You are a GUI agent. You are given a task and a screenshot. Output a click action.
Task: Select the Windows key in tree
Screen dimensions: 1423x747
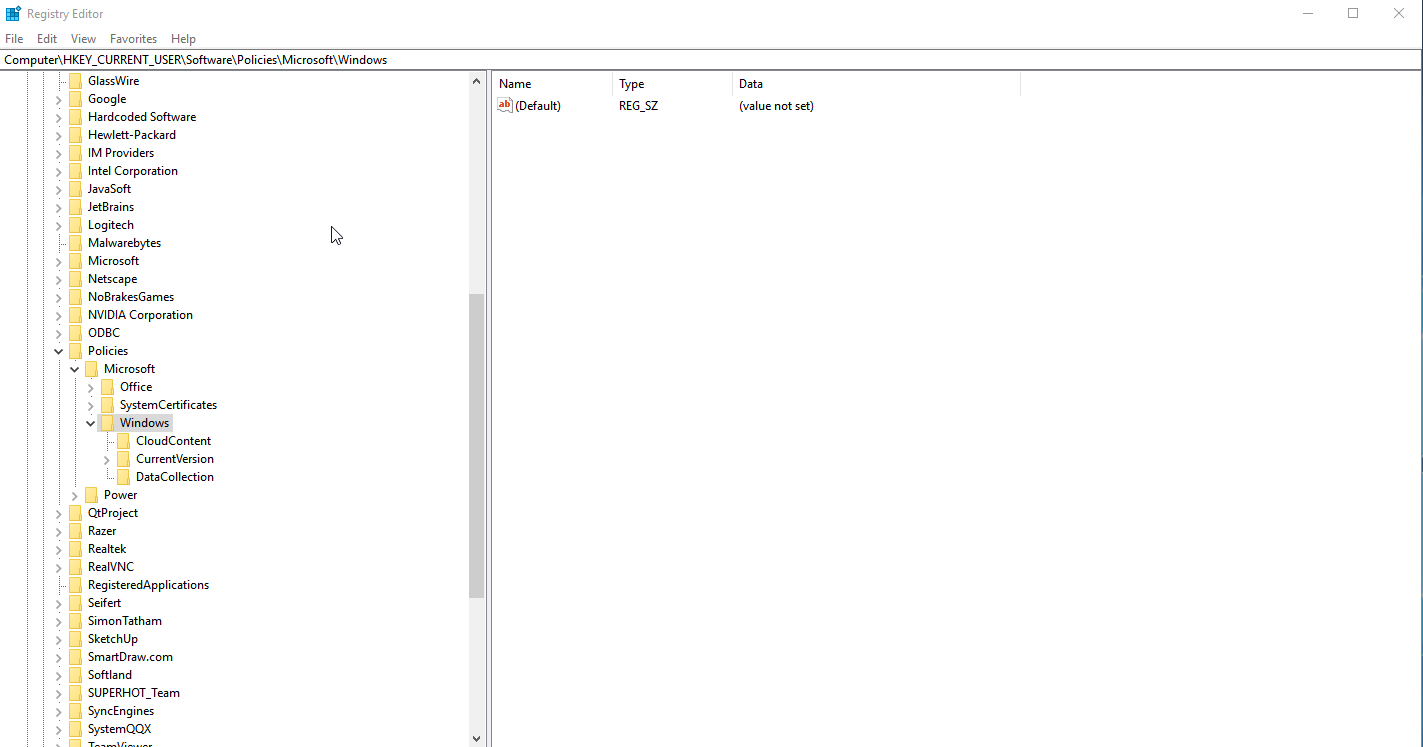(144, 423)
